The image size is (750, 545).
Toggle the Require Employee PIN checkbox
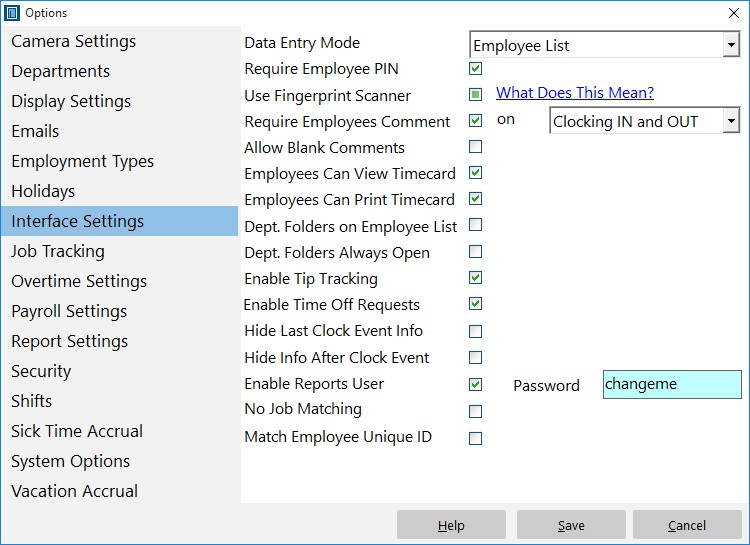click(x=475, y=69)
